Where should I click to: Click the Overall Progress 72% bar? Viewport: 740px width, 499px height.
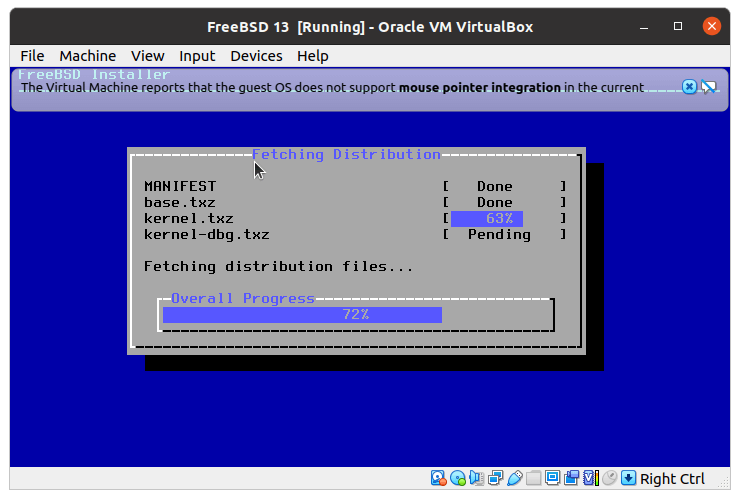point(356,314)
